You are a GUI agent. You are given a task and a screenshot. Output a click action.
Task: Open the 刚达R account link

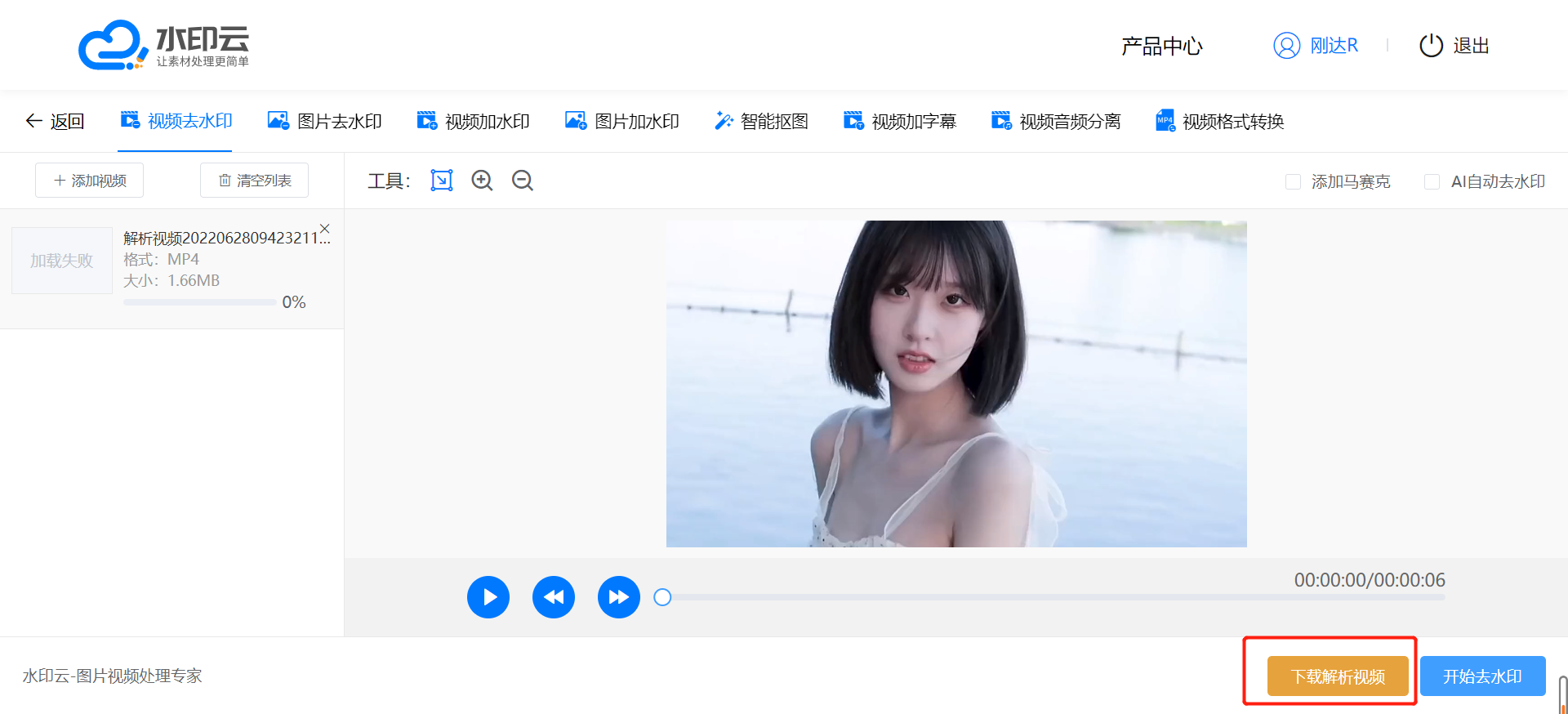click(x=1334, y=46)
